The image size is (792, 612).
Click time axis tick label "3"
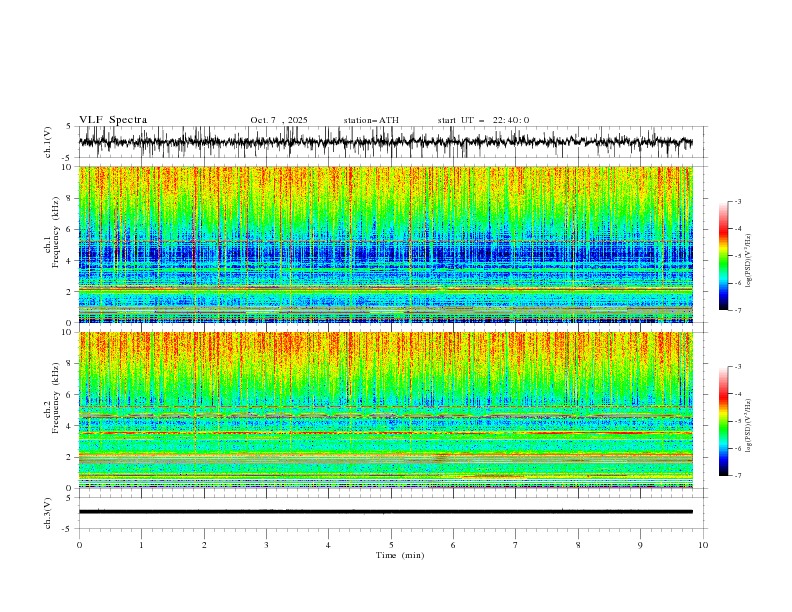266,545
